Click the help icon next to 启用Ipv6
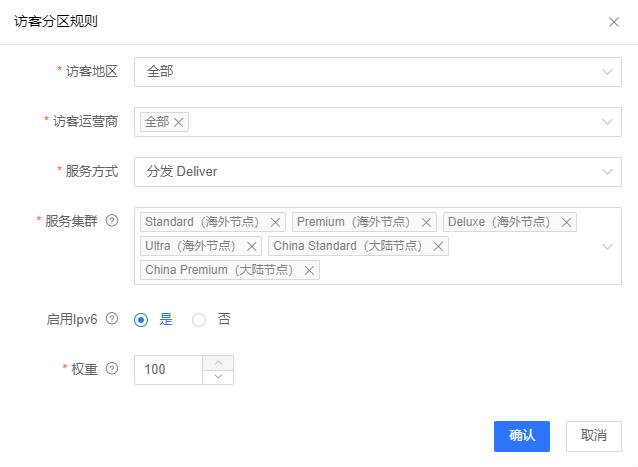Viewport: 638px width, 467px height. tap(112, 319)
